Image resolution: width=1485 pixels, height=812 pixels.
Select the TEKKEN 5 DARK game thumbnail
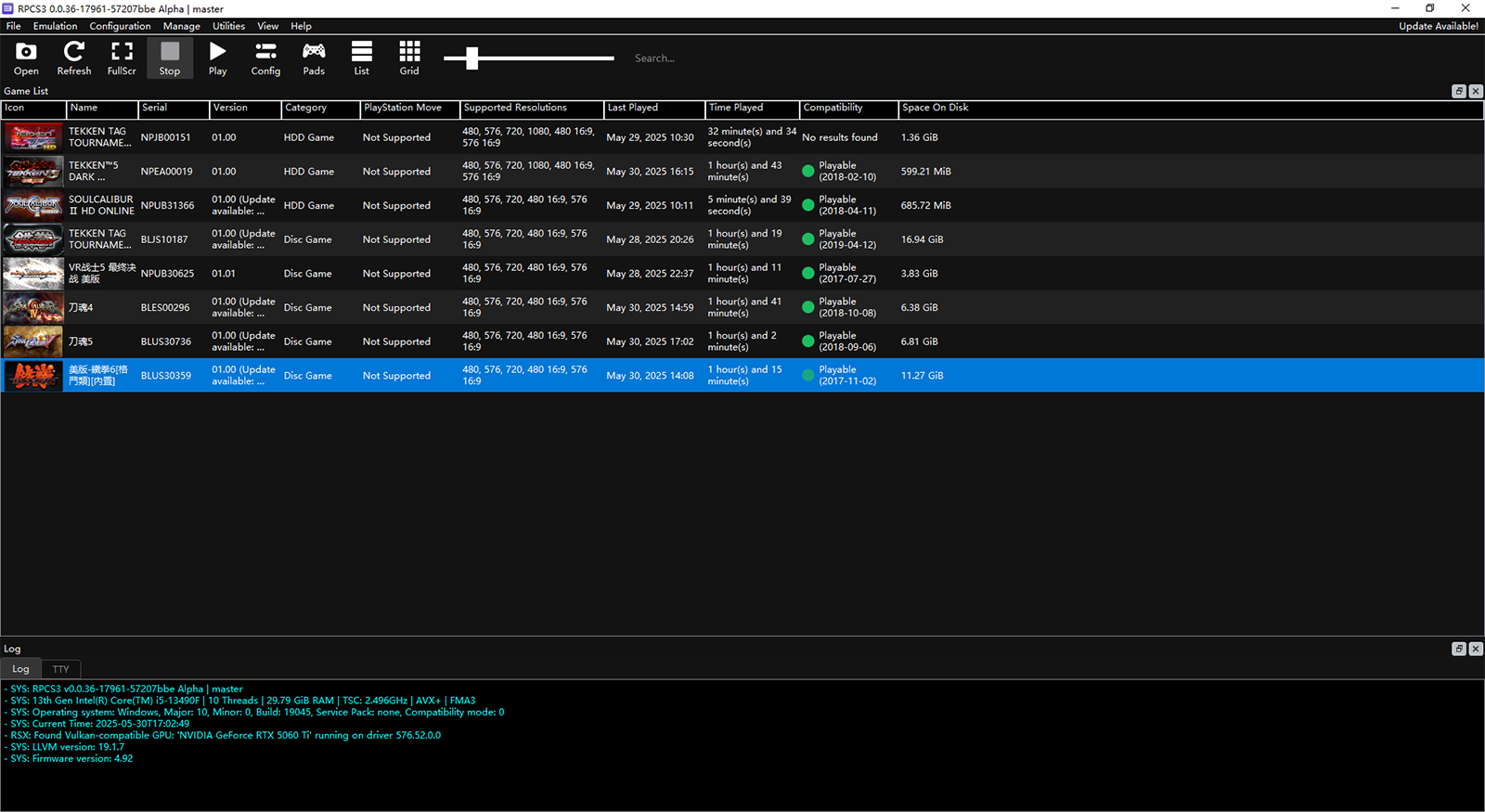pyautogui.click(x=32, y=172)
